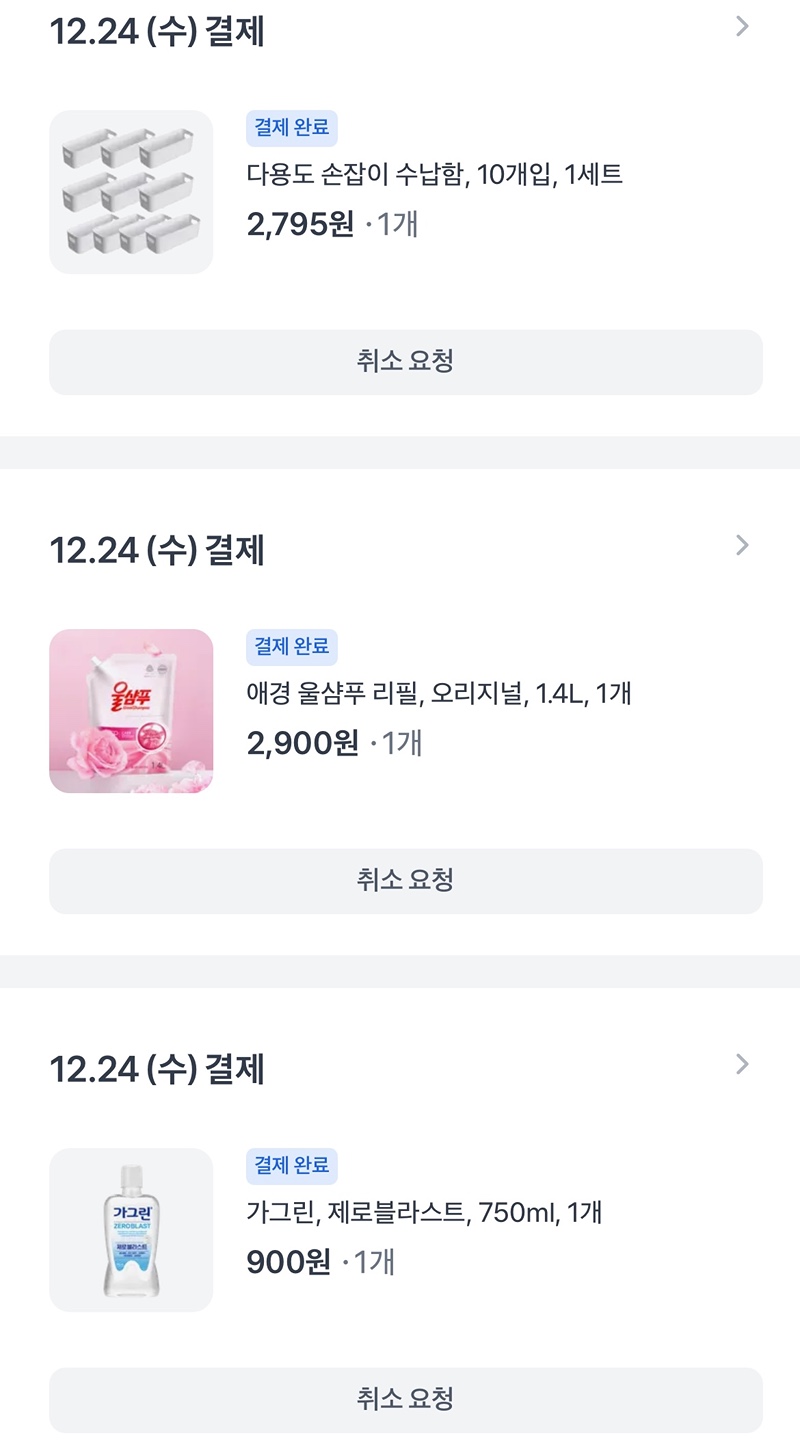
Task: Click the 결제 완료 status badge for 가그린
Action: click(x=292, y=1166)
